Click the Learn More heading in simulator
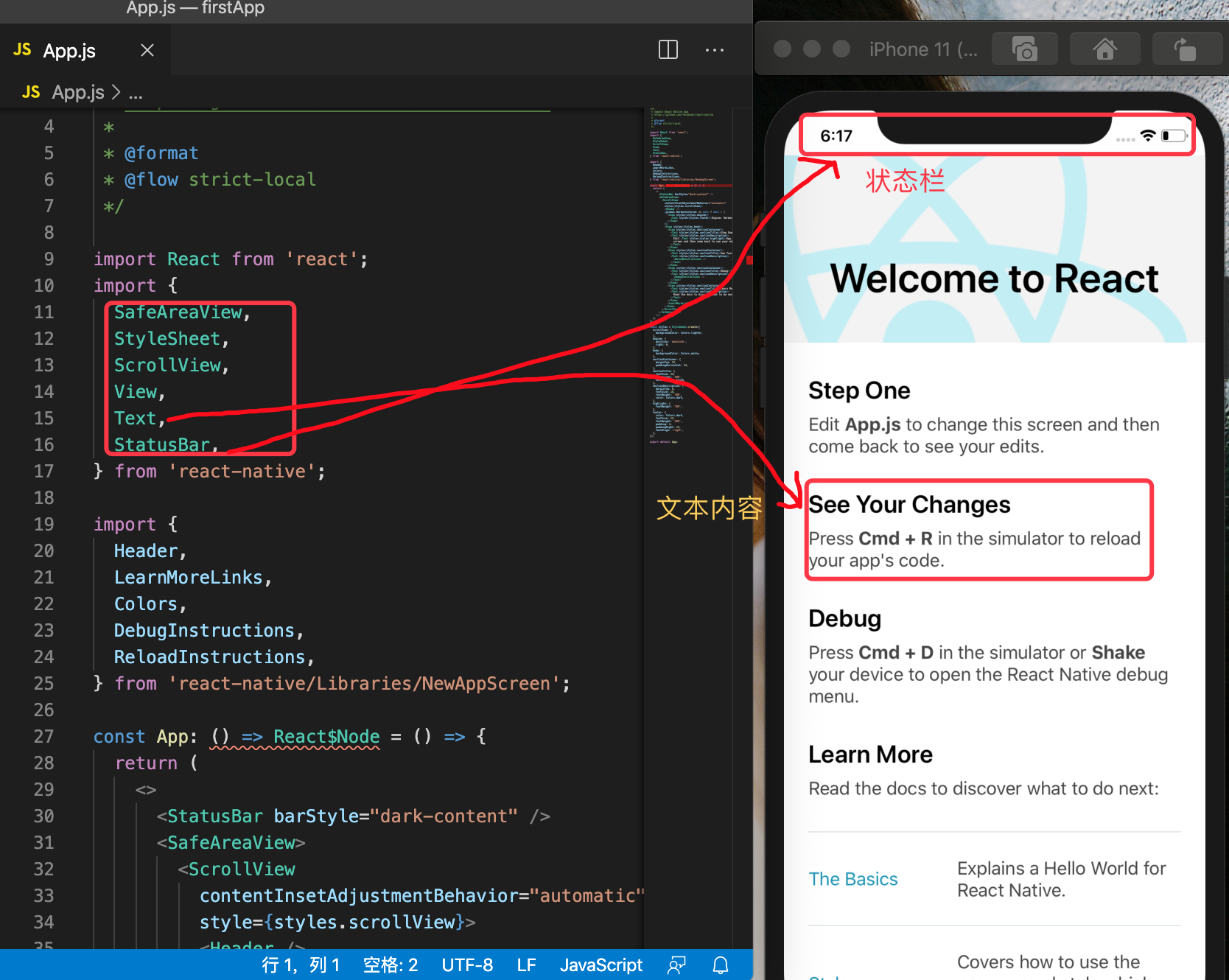This screenshot has width=1229, height=980. pos(870,755)
